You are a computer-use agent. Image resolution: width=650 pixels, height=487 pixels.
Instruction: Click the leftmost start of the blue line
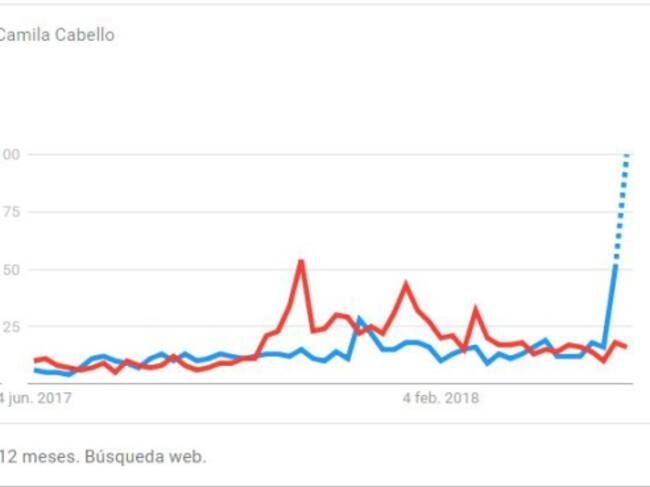(35, 370)
